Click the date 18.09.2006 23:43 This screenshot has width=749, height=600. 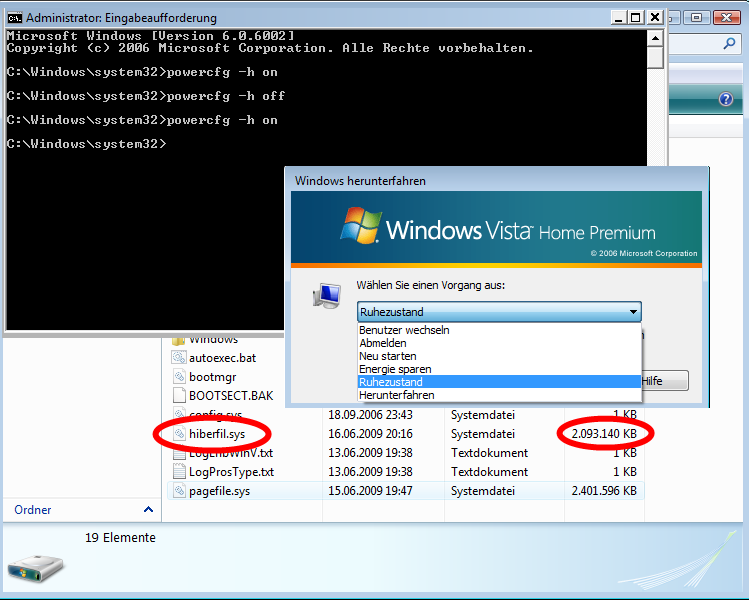click(x=370, y=415)
